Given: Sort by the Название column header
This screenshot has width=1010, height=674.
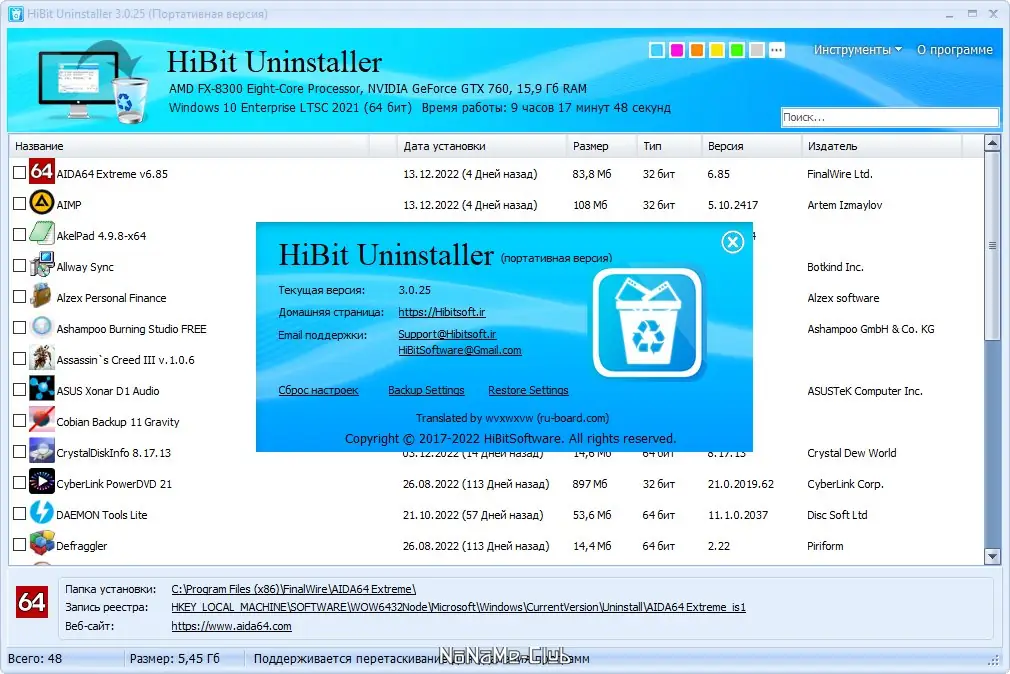Looking at the screenshot, I should click(x=190, y=146).
